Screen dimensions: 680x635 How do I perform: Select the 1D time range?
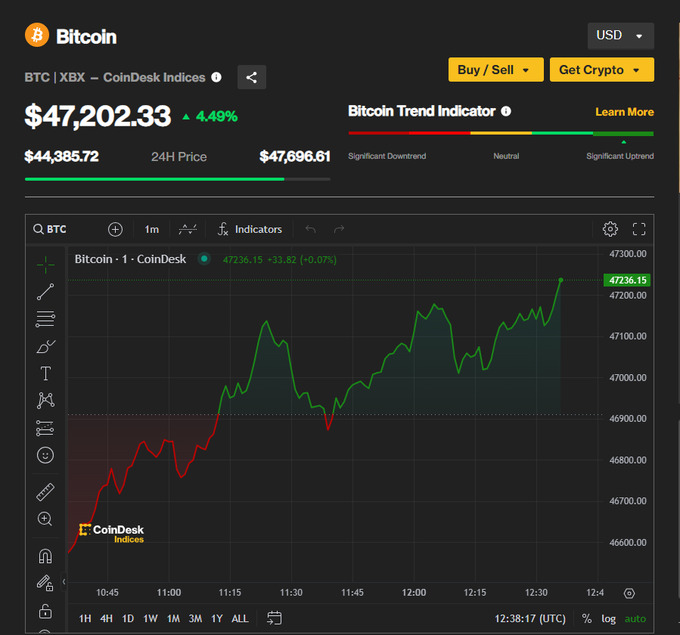[x=128, y=619]
